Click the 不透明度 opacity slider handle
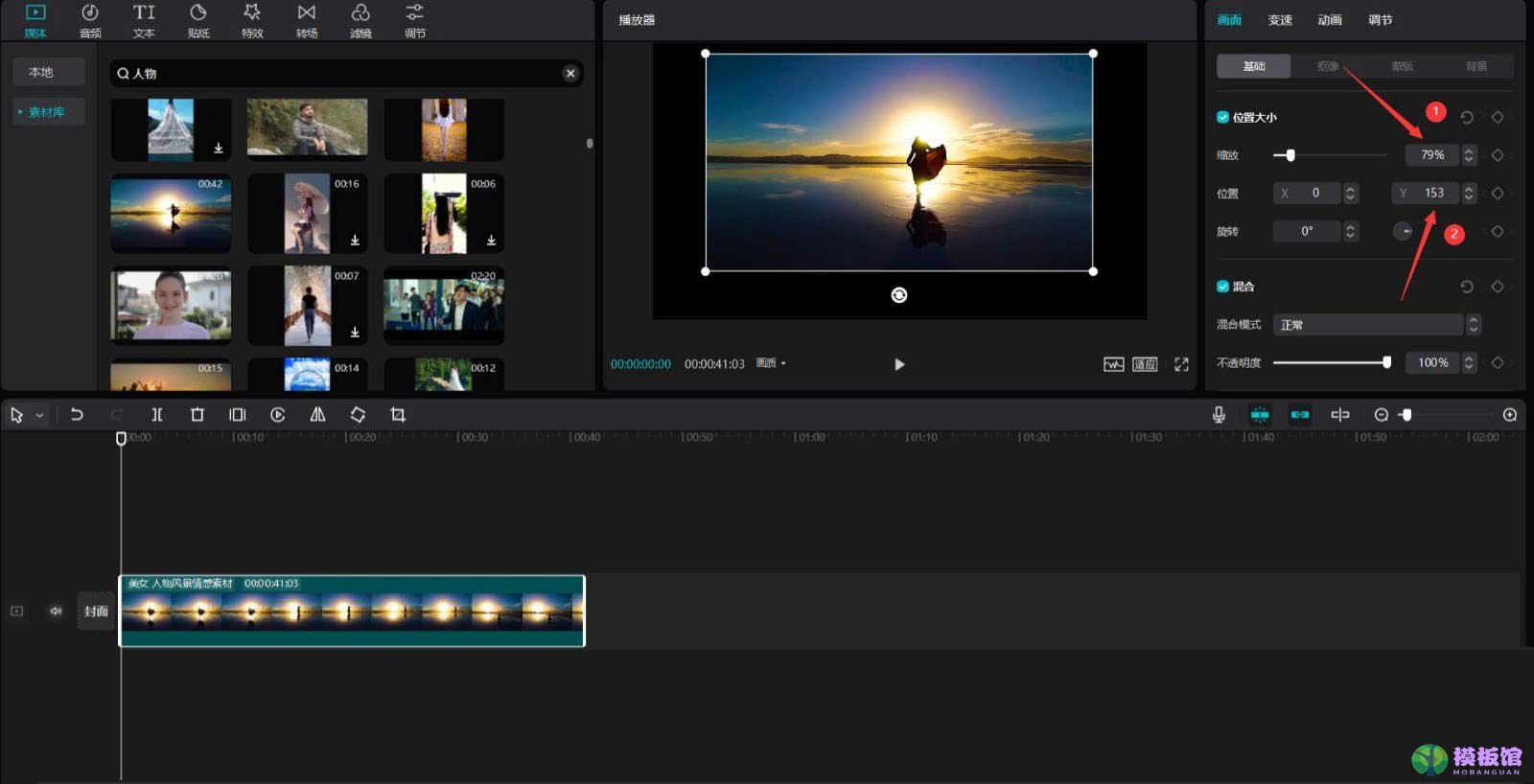This screenshot has width=1534, height=784. pos(1386,362)
